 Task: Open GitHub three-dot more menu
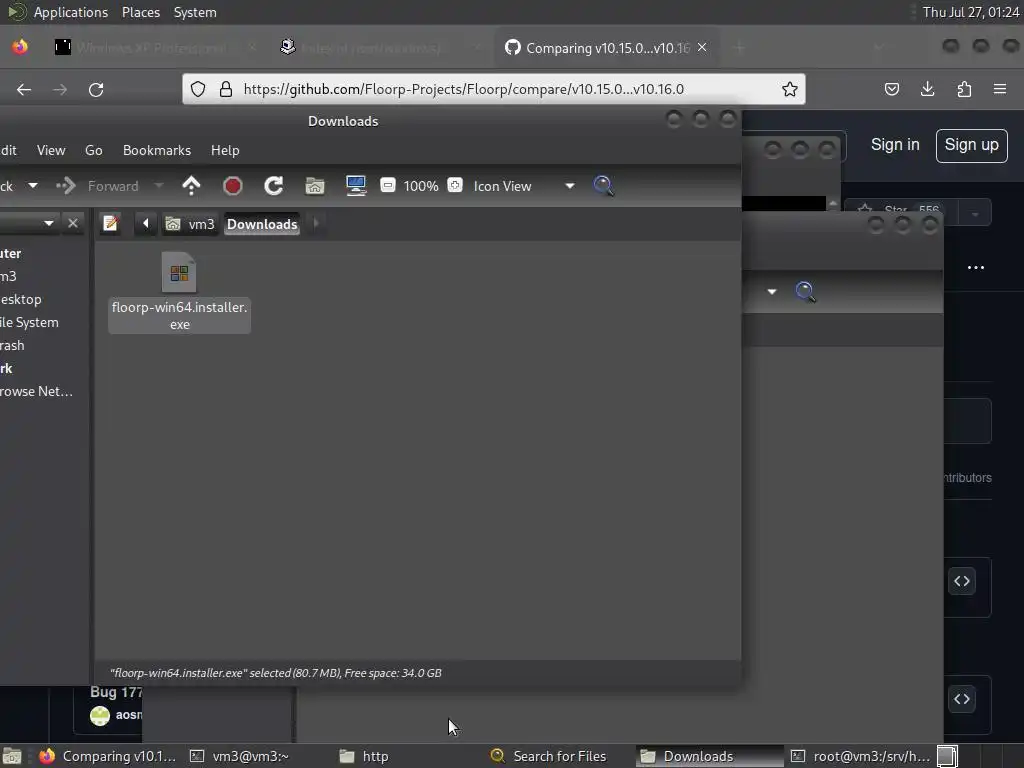976,268
